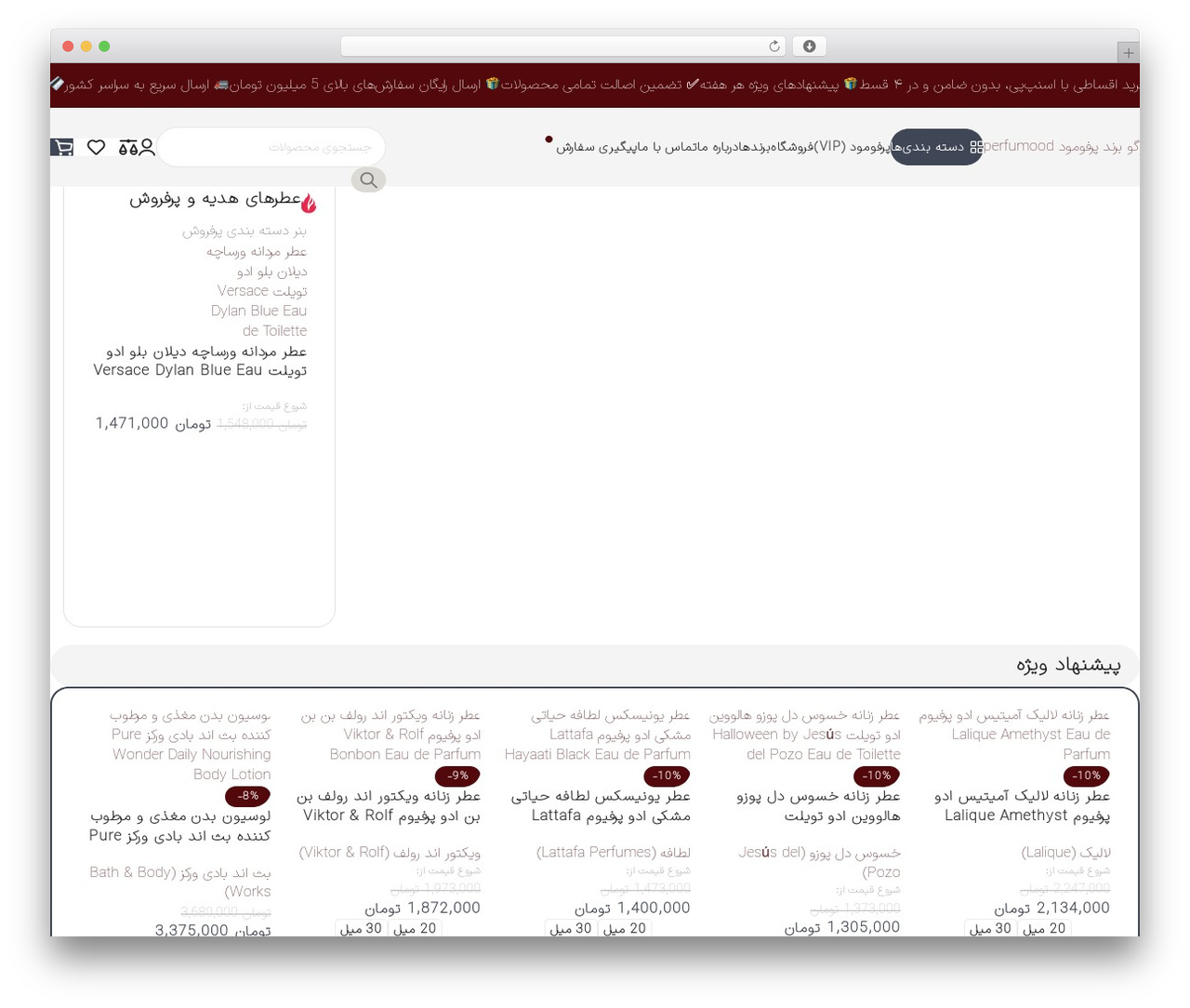Open the Halloween خسوس دل پوزو product title
The height and width of the screenshot is (1008, 1190).
[x=818, y=806]
